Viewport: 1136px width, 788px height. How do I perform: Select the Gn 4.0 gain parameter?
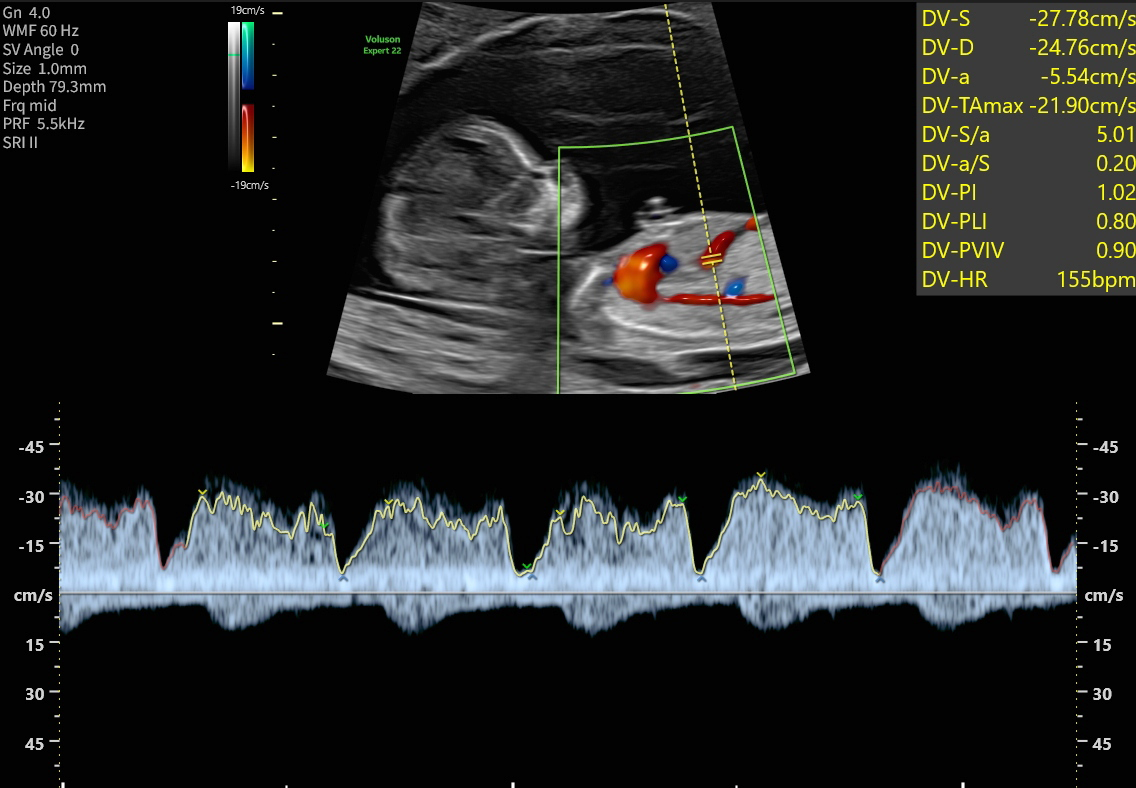pos(26,13)
